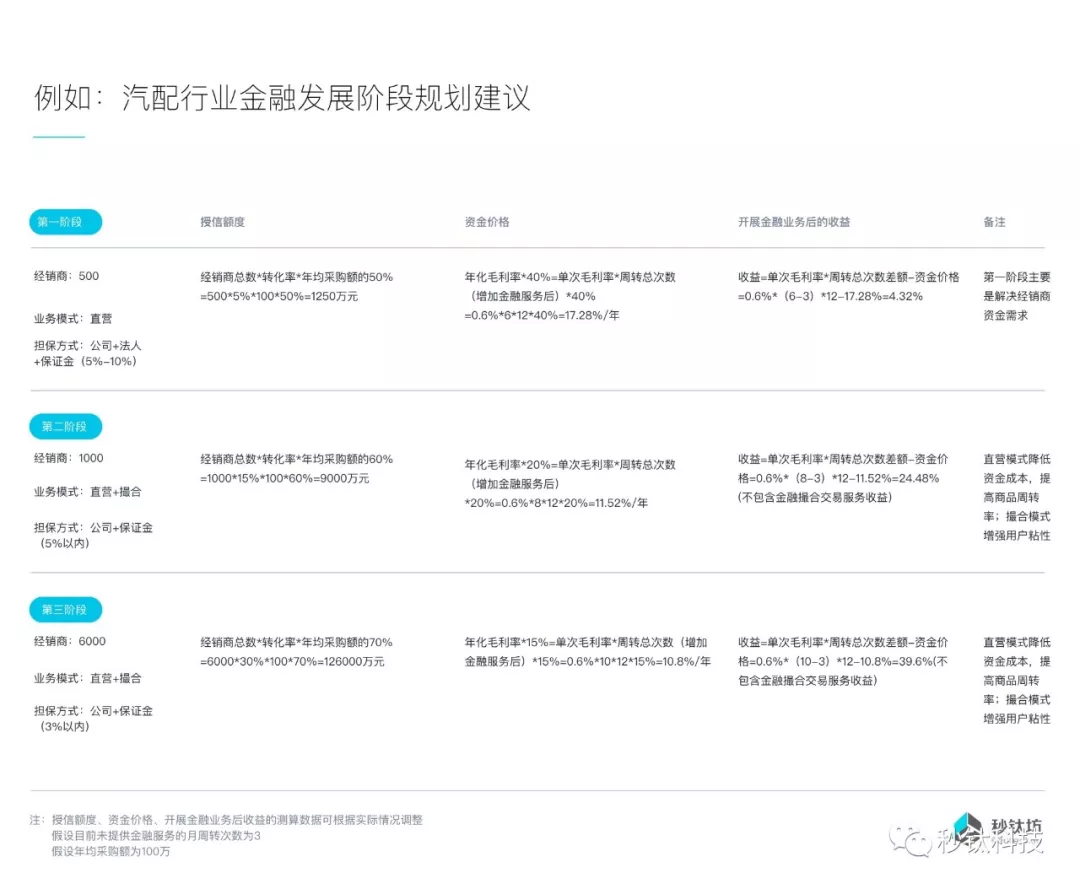Click the 126000万元 credit formula in stage three

click(292, 661)
